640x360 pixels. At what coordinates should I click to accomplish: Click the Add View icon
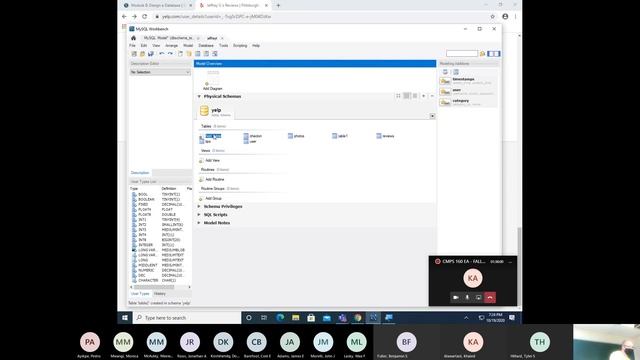tap(201, 160)
